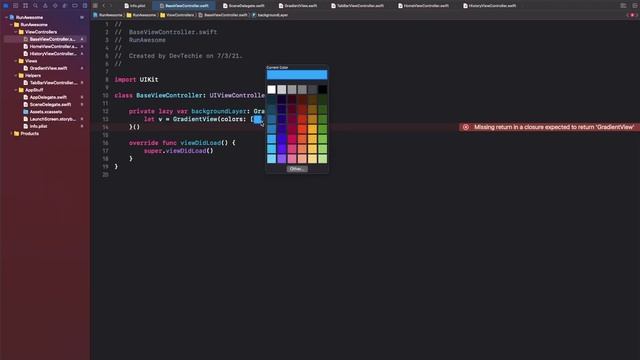Open the Breakpoint navigator icon
The width and height of the screenshot is (640, 360).
75,6
